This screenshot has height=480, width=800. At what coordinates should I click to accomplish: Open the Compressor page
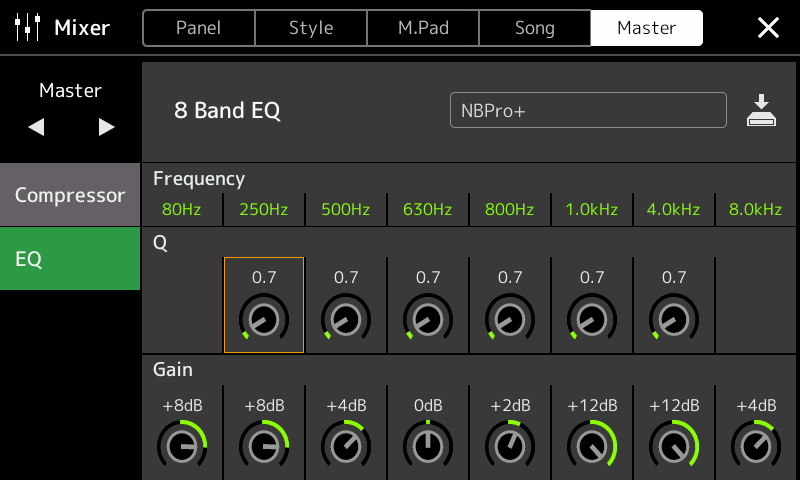tap(70, 195)
